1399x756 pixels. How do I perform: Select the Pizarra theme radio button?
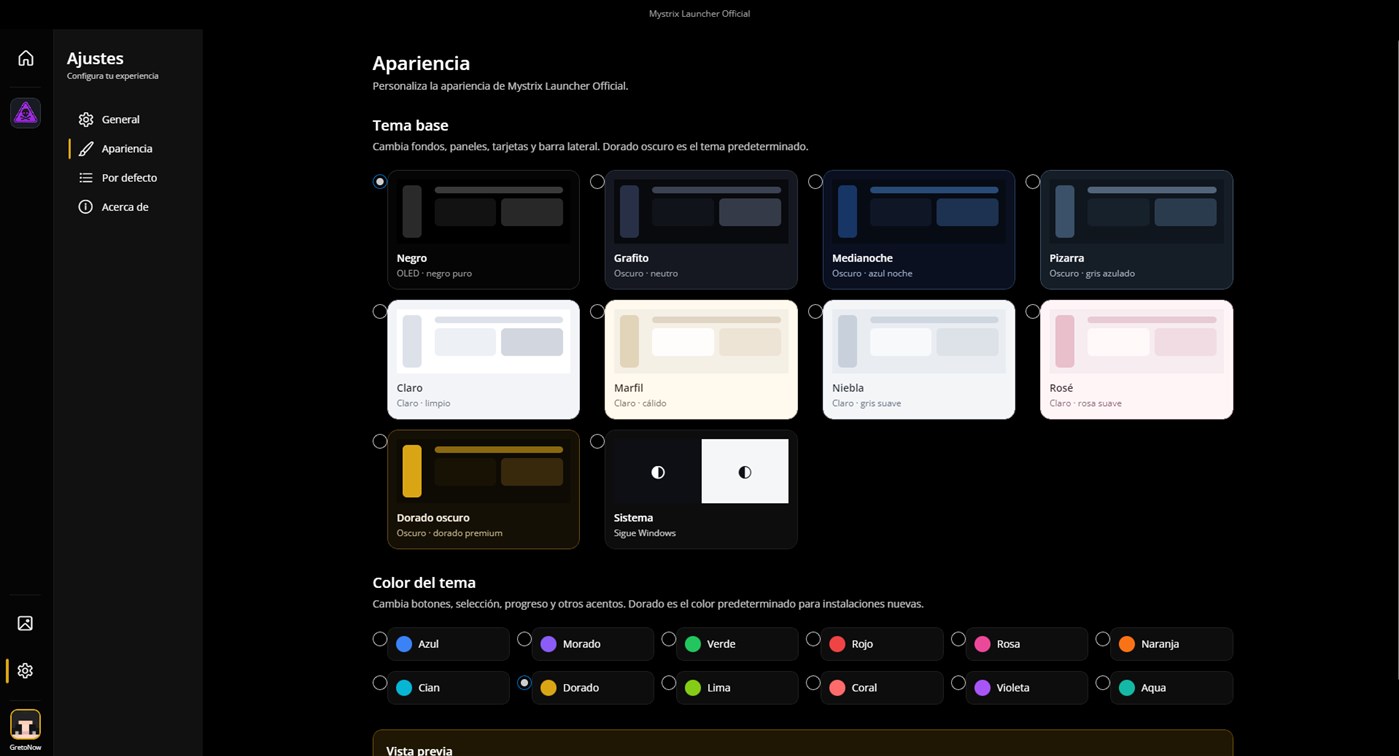(1032, 182)
